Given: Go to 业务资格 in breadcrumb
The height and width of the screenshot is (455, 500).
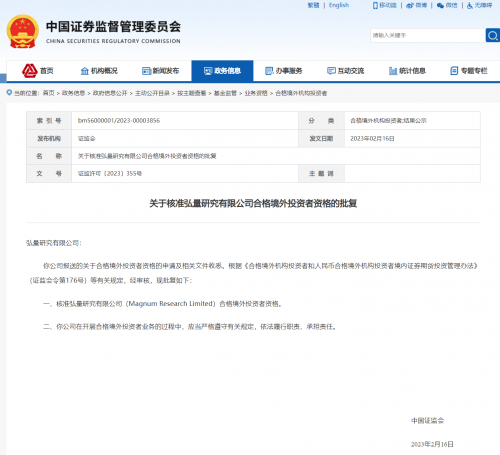Looking at the screenshot, I should (256, 93).
